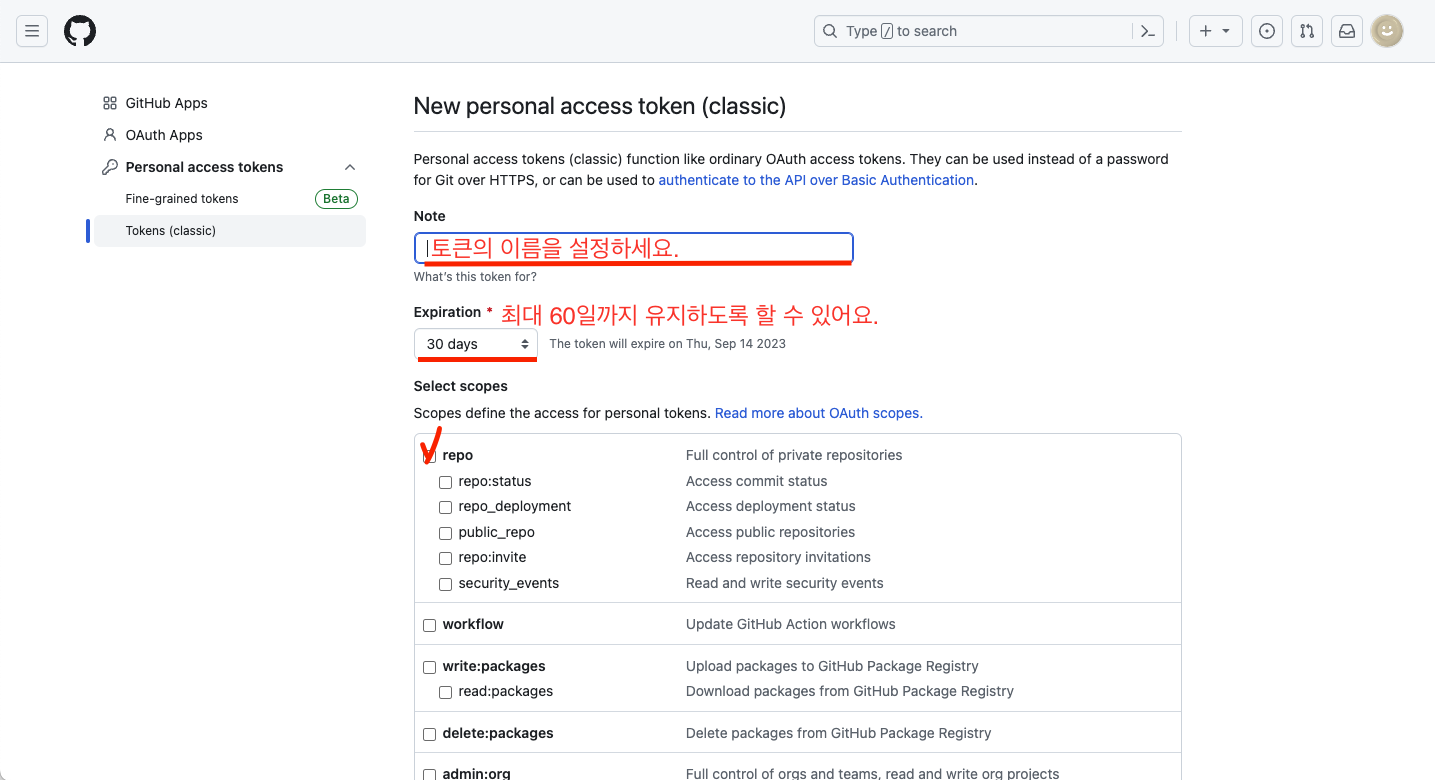1435x780 pixels.
Task: Open the command palette icon
Action: coord(1148,31)
